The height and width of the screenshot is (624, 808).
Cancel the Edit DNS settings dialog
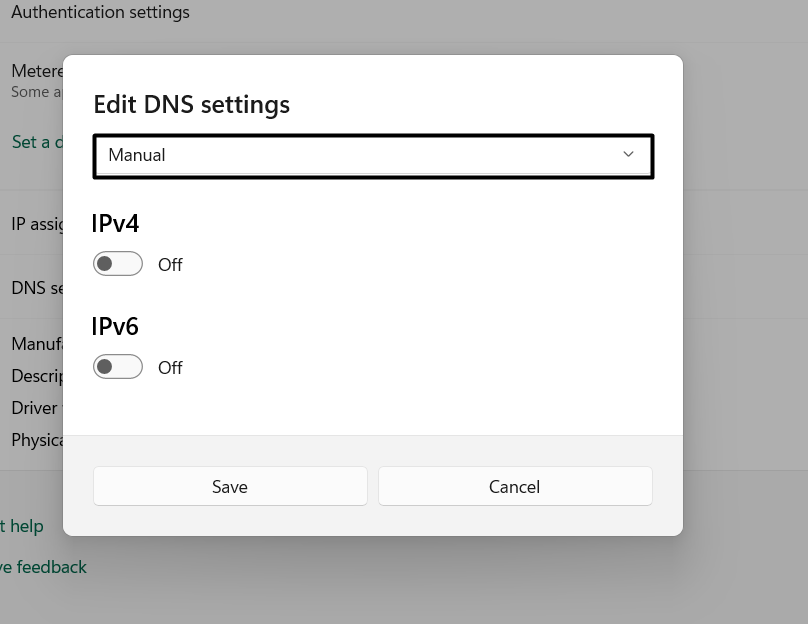[x=514, y=487]
